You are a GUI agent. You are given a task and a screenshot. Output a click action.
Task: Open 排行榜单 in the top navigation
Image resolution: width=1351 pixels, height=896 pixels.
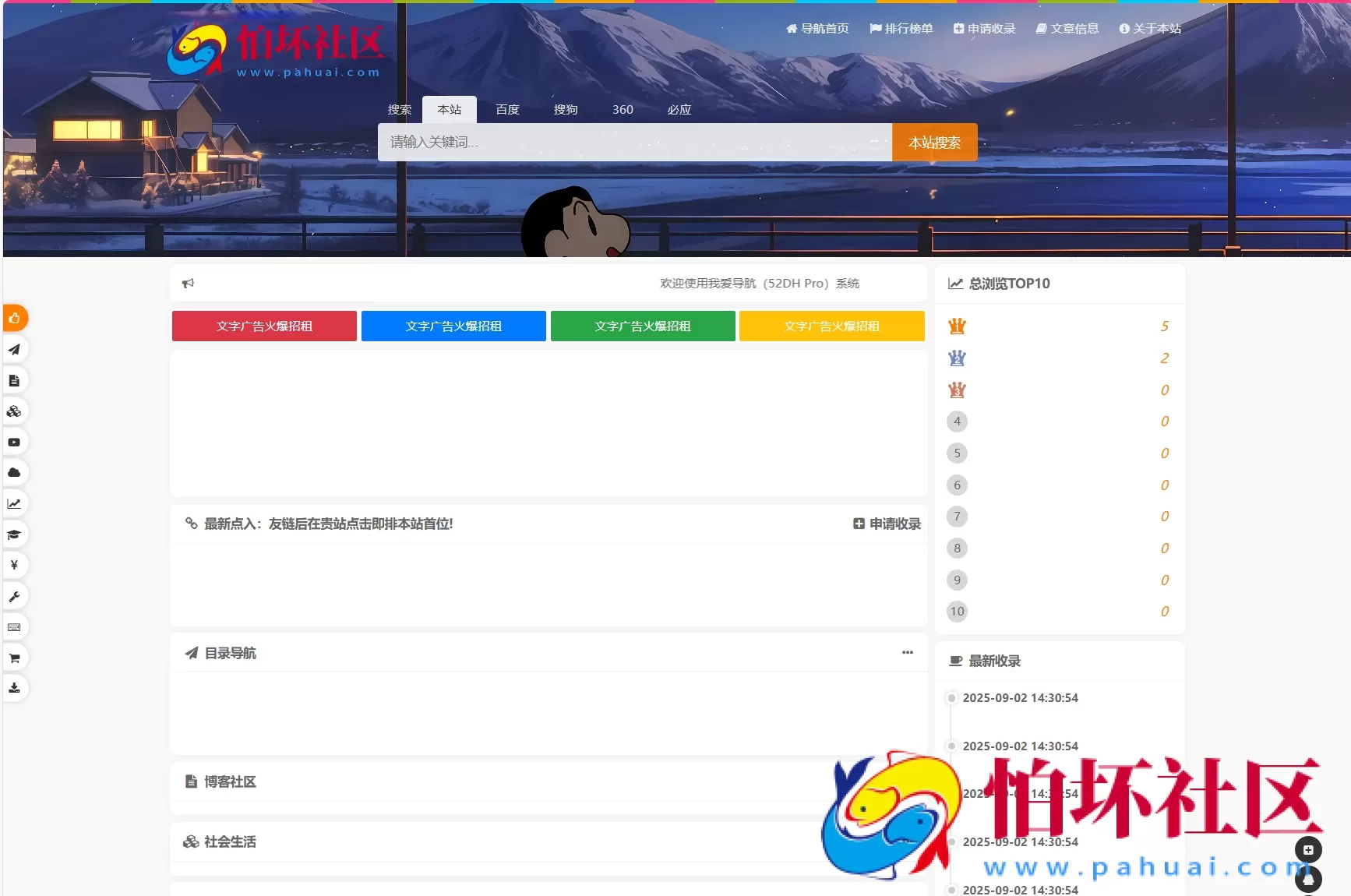[901, 28]
